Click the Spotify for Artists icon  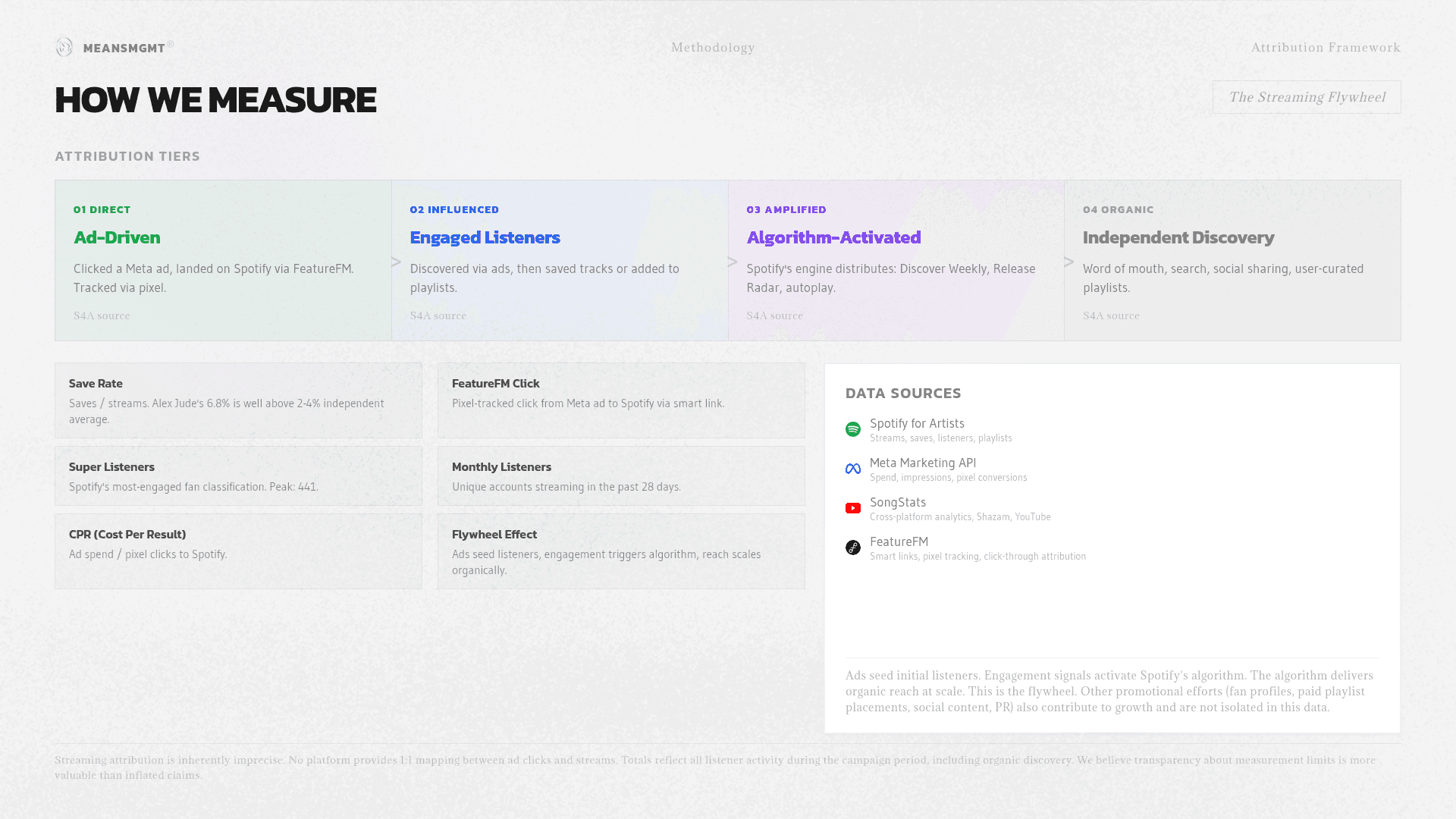[x=853, y=429]
